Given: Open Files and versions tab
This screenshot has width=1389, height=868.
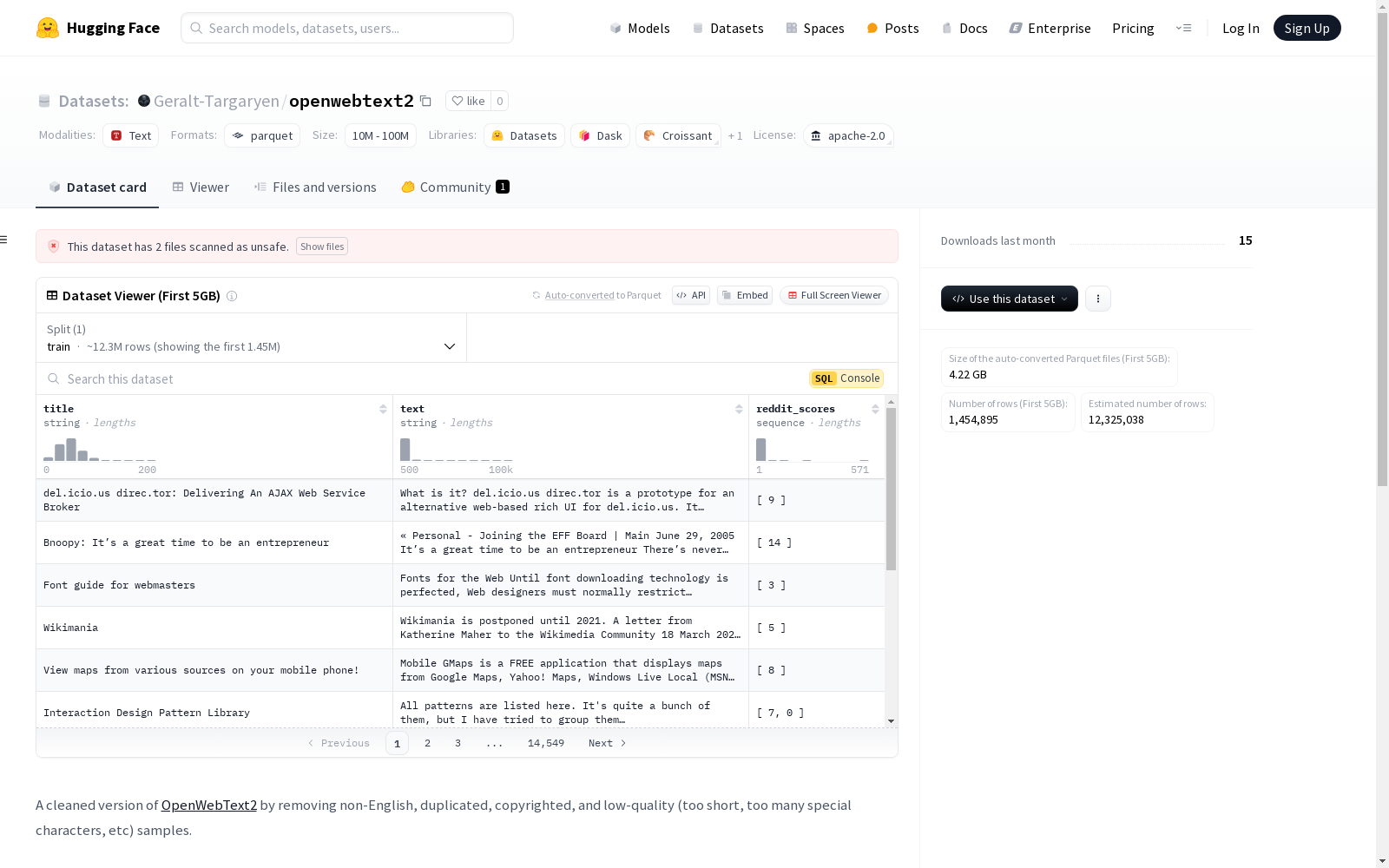Looking at the screenshot, I should [x=315, y=187].
